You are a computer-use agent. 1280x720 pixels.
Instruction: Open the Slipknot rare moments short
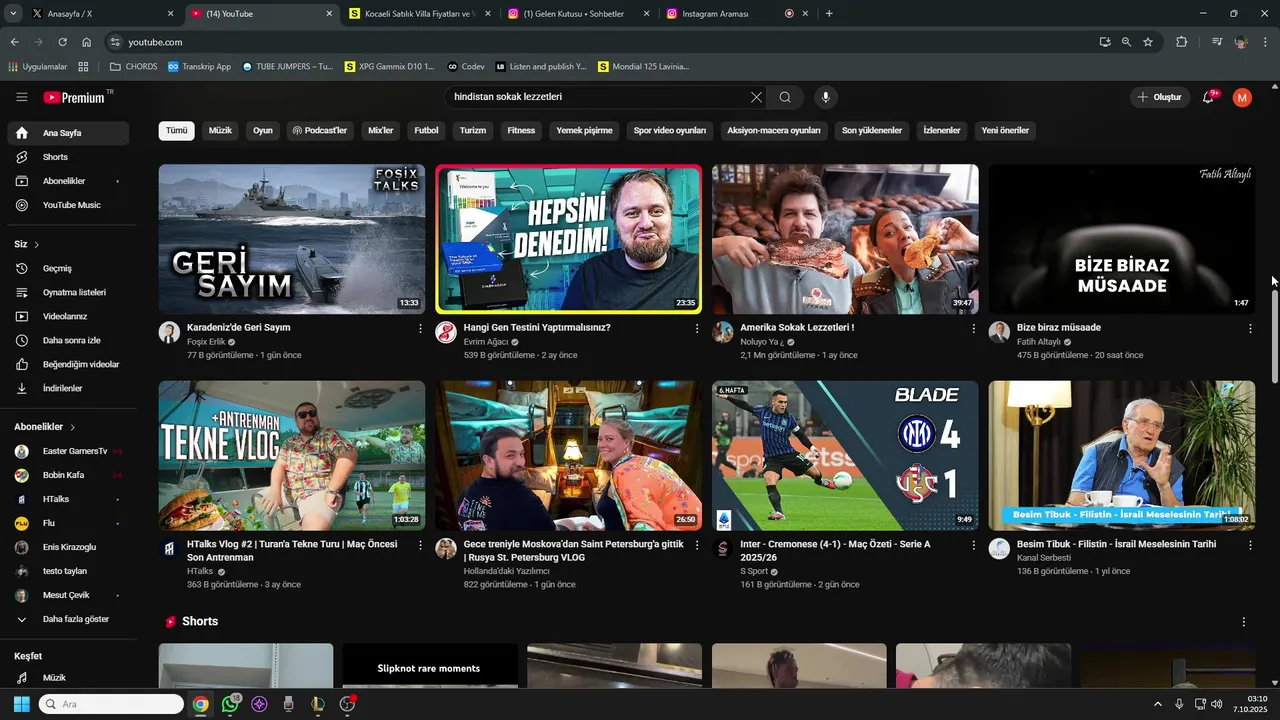429,665
